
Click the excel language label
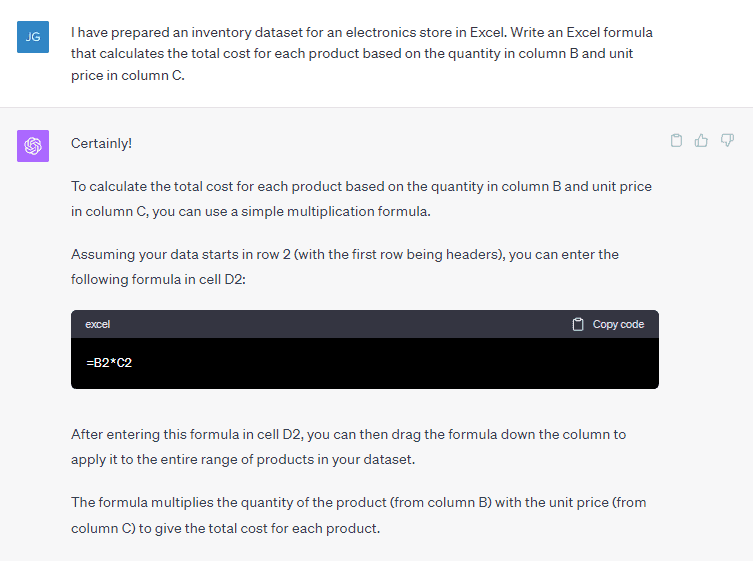(97, 324)
